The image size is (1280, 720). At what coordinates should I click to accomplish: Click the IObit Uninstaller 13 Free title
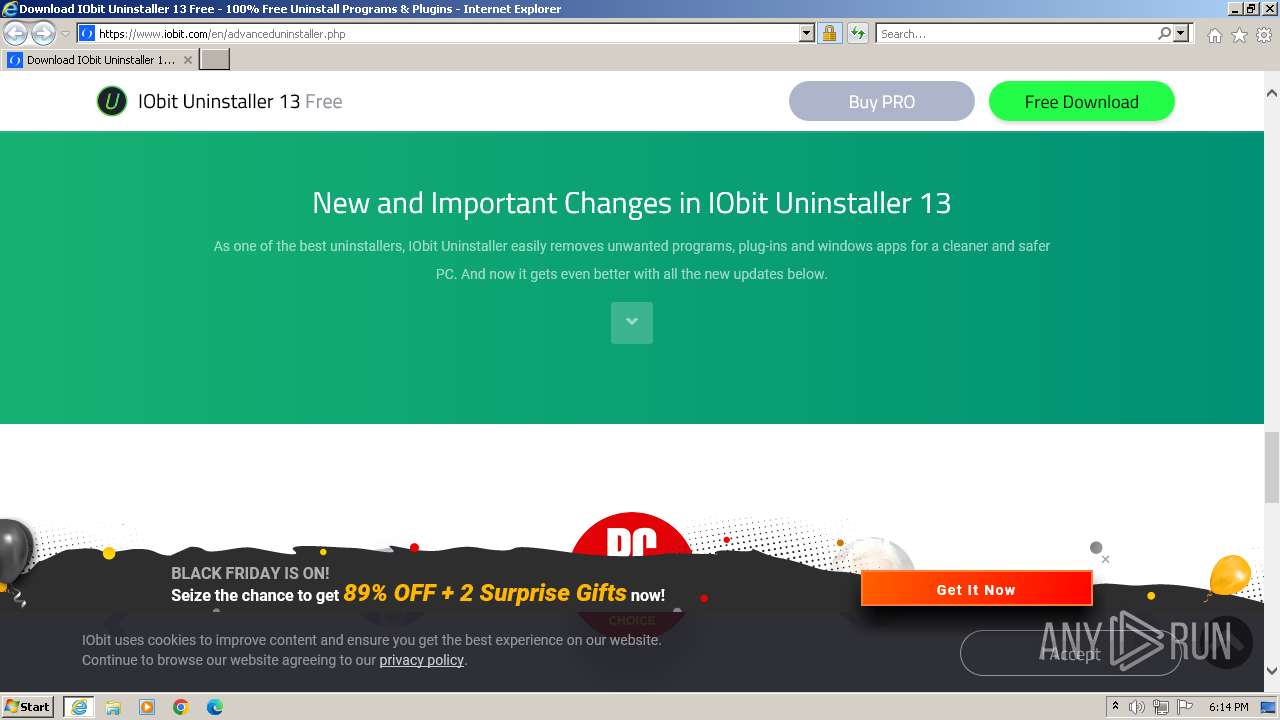coord(240,101)
